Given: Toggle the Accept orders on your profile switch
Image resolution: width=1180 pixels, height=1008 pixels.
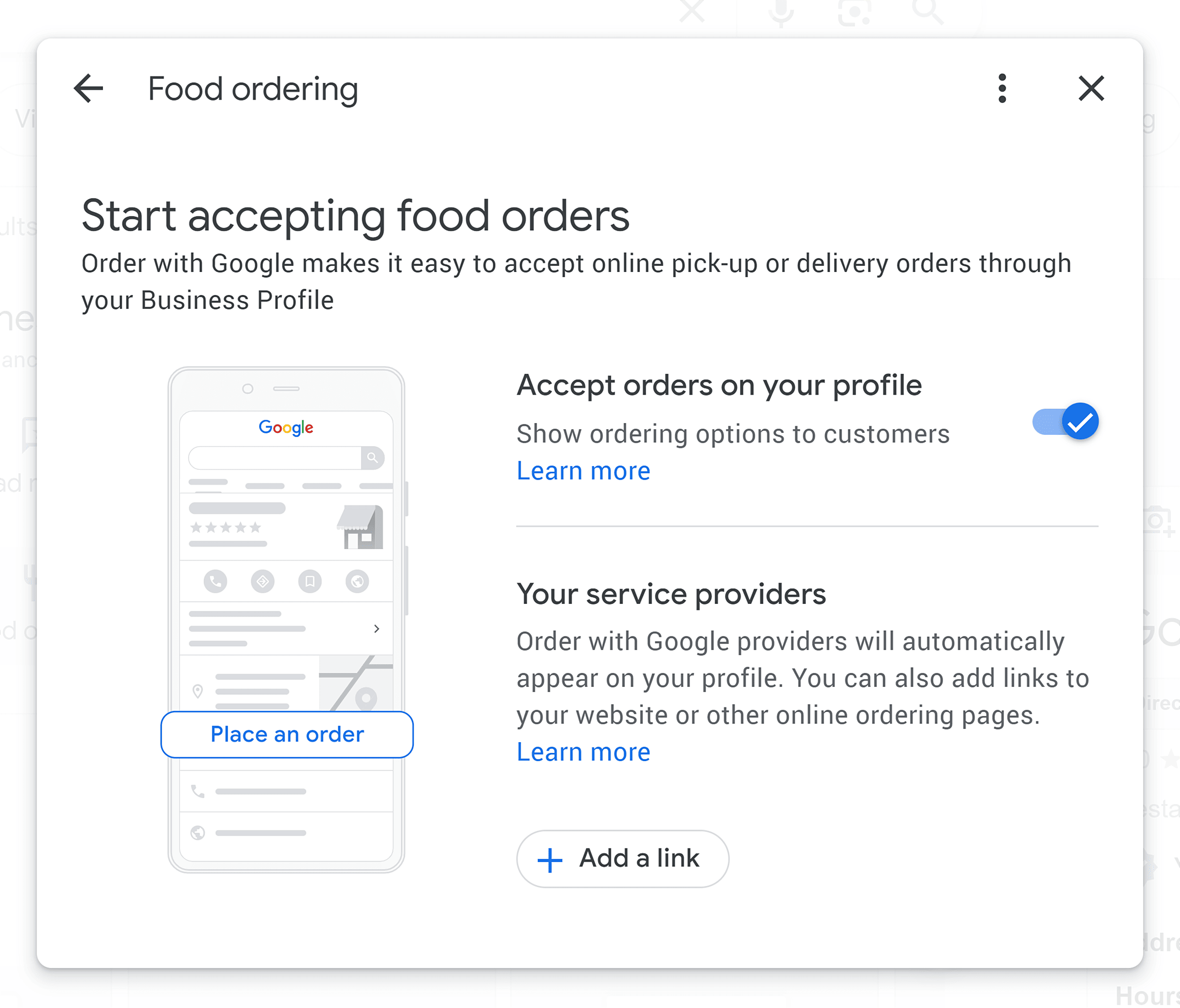Looking at the screenshot, I should click(x=1063, y=420).
